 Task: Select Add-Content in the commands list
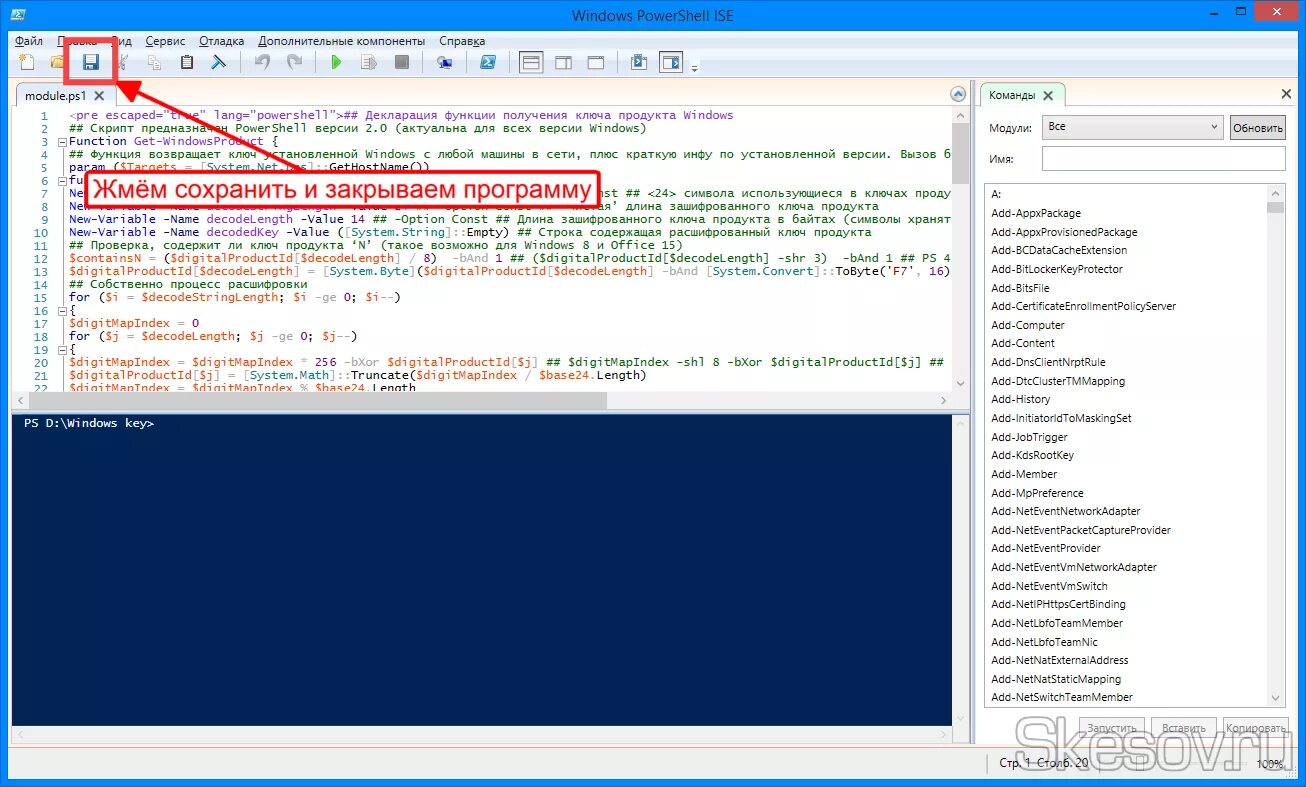[1023, 343]
